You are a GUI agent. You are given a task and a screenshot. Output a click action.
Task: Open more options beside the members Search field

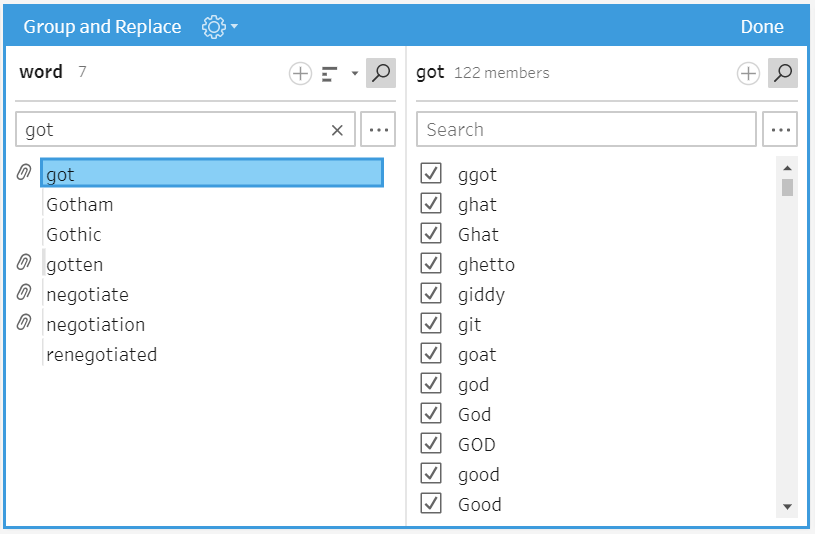[x=779, y=130]
